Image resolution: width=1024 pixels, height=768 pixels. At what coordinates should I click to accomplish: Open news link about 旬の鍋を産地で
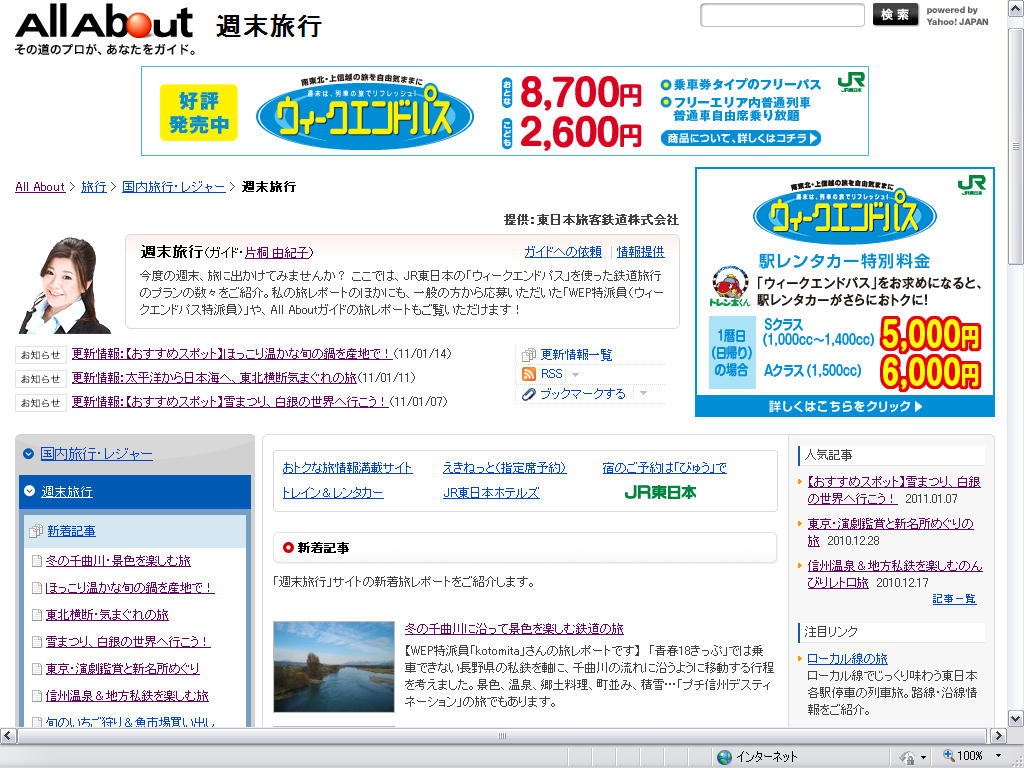pos(232,353)
